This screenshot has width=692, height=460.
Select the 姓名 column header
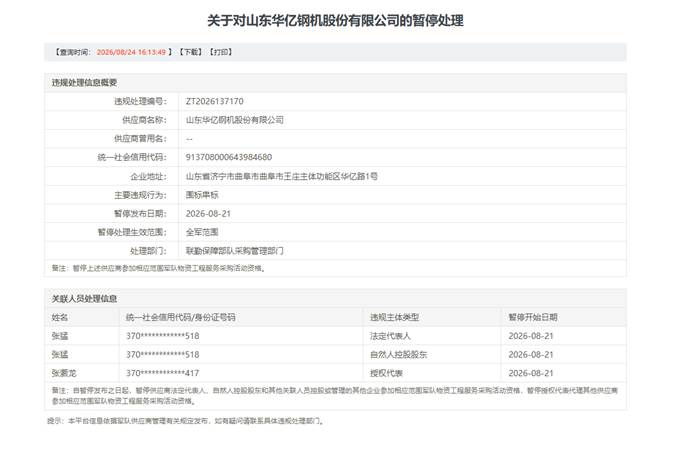(x=60, y=317)
